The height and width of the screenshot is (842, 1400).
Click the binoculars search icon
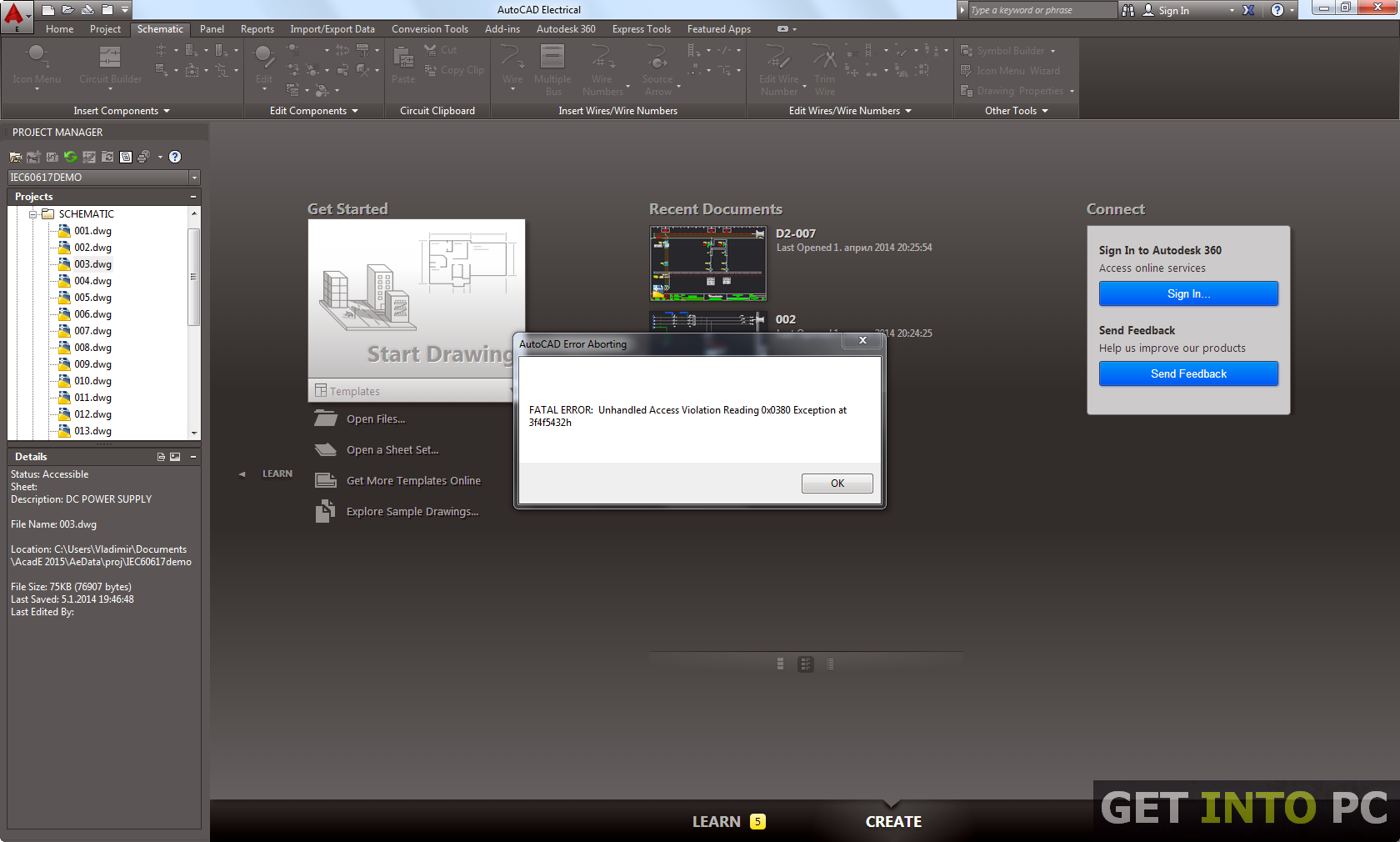point(1128,10)
